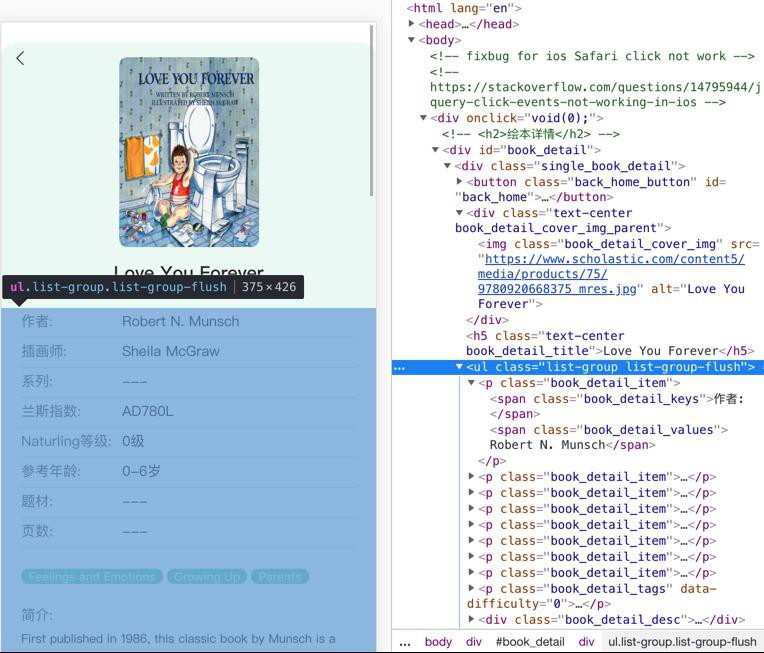The height and width of the screenshot is (653, 764).
Task: Click the html lang="en" line
Action: pos(464,8)
